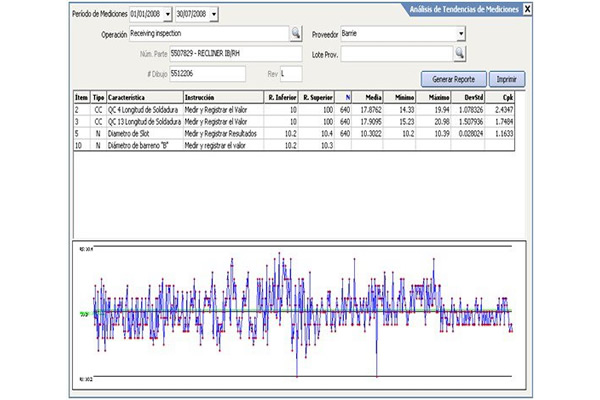This screenshot has width=600, height=400.
Task: Expand the Proveedor dropdown list
Action: pos(460,33)
